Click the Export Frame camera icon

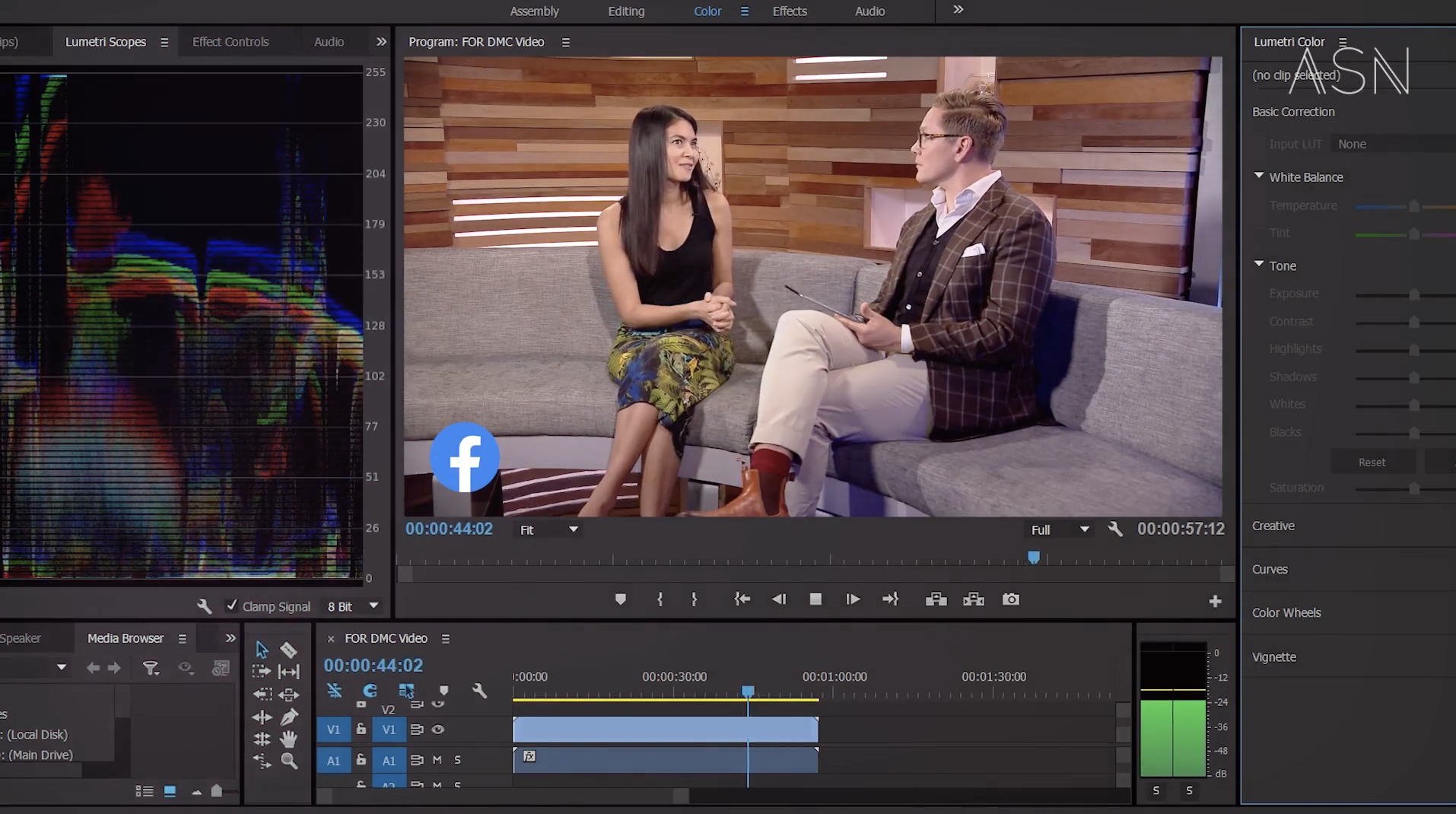tap(1011, 599)
